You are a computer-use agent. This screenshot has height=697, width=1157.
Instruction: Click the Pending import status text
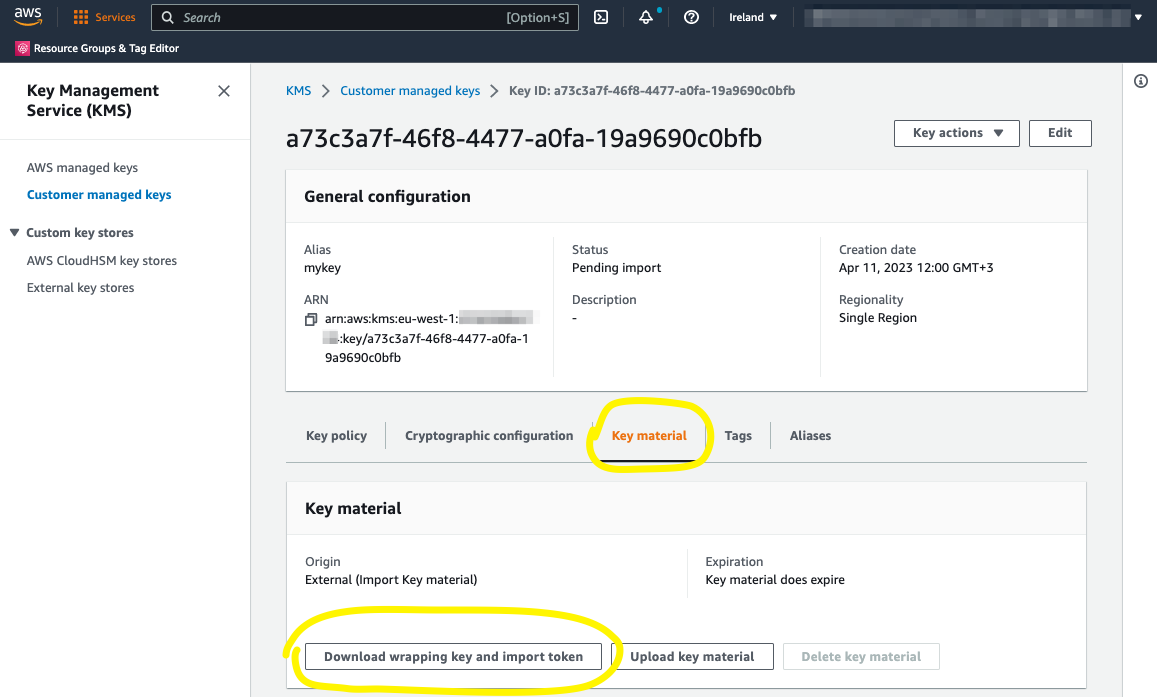[x=616, y=268]
